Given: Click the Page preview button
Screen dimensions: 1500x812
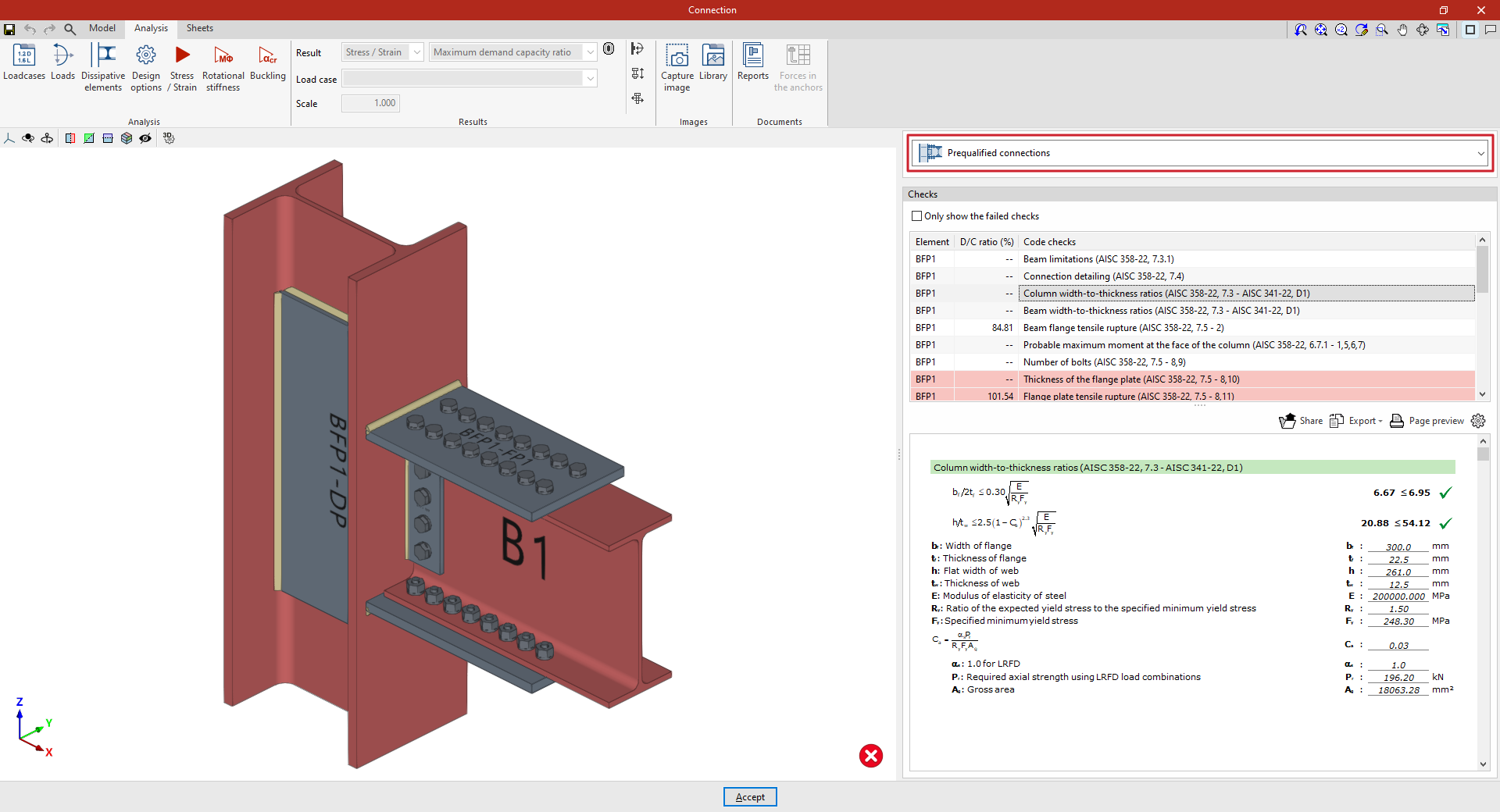Looking at the screenshot, I should pos(1427,421).
